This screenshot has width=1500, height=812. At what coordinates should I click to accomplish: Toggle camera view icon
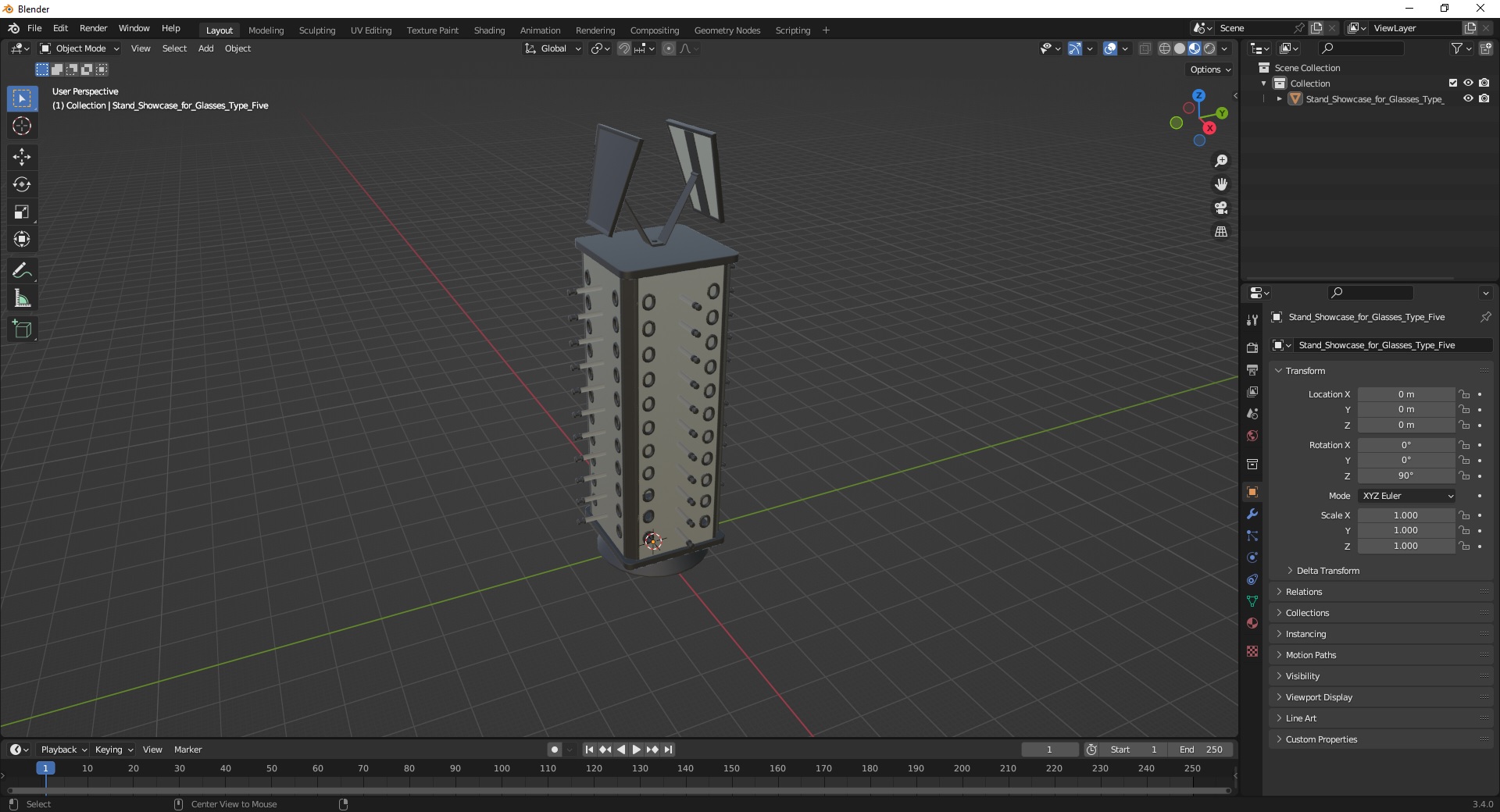[1221, 208]
